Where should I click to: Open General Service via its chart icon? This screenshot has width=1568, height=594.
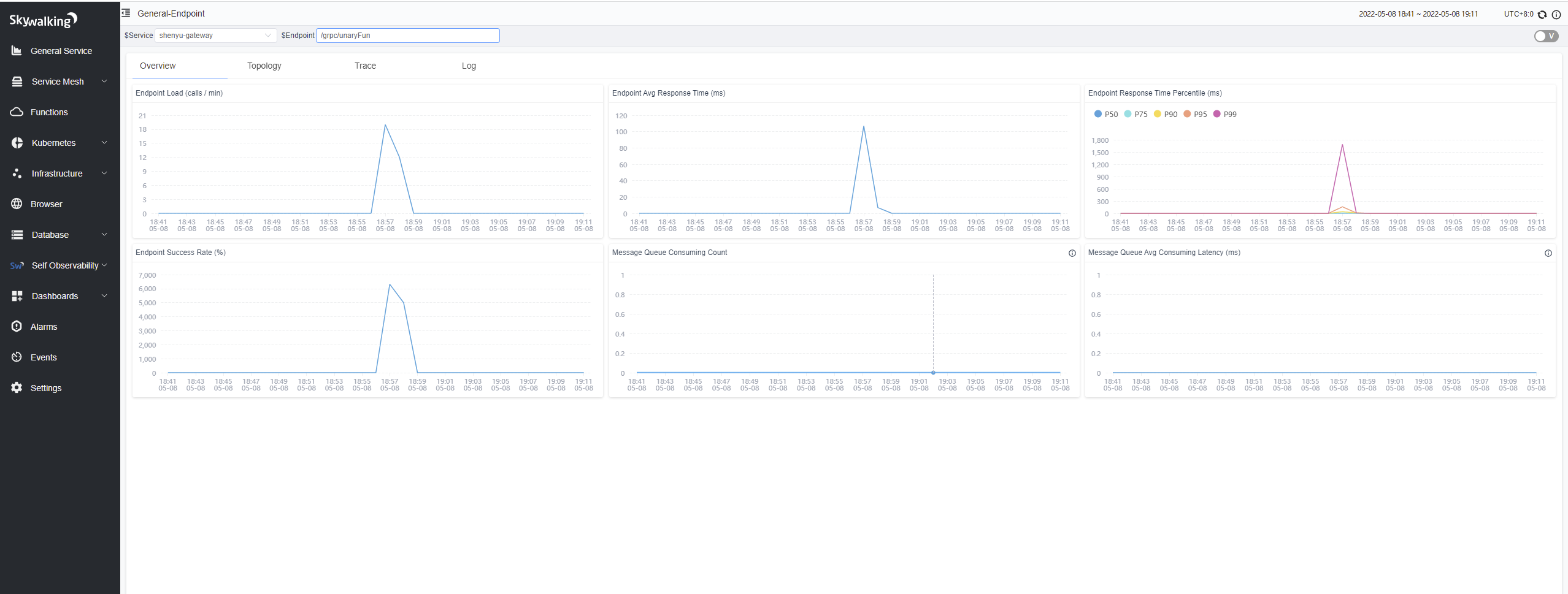tap(17, 51)
